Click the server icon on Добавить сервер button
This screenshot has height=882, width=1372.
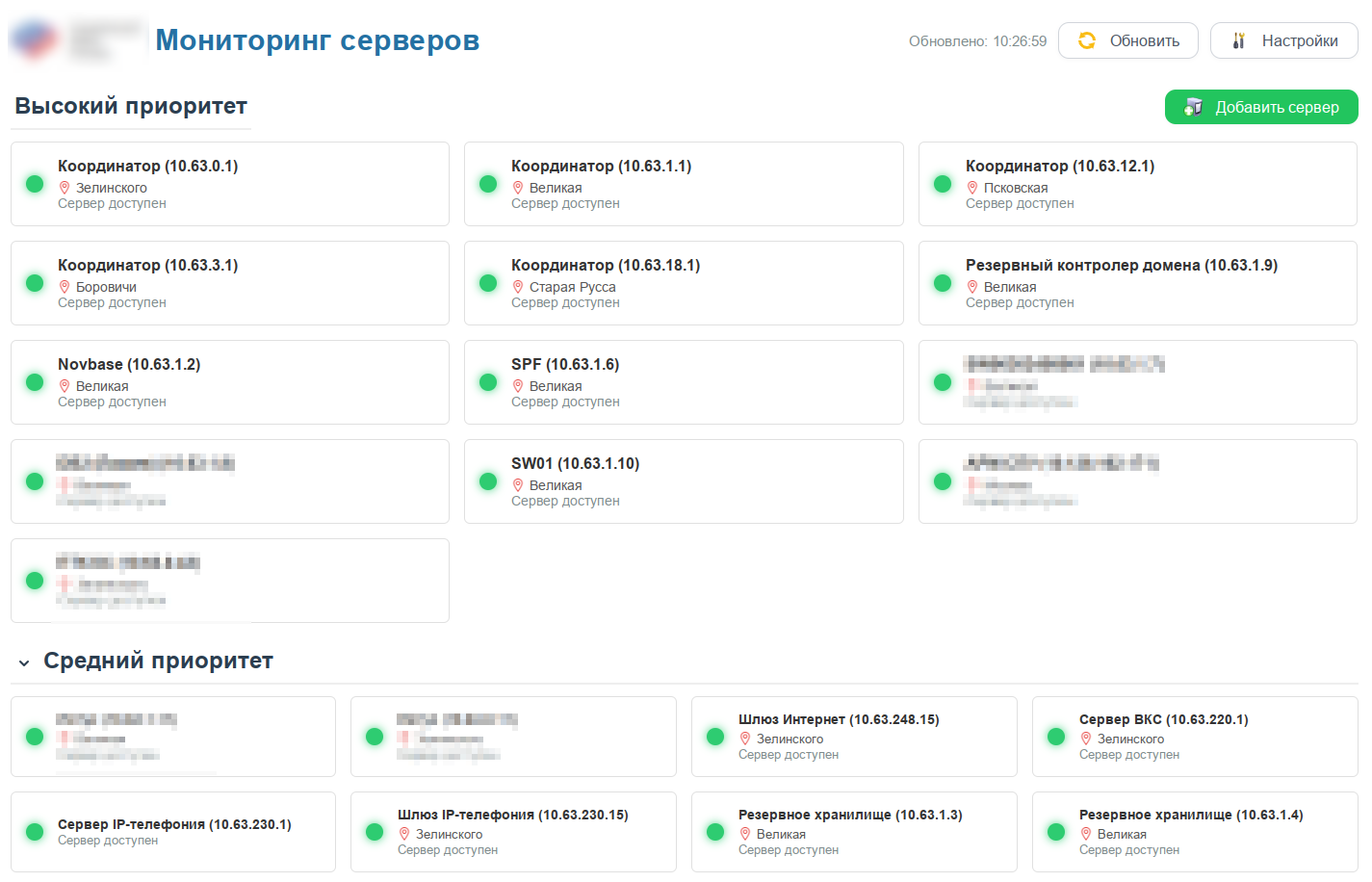click(x=1192, y=106)
